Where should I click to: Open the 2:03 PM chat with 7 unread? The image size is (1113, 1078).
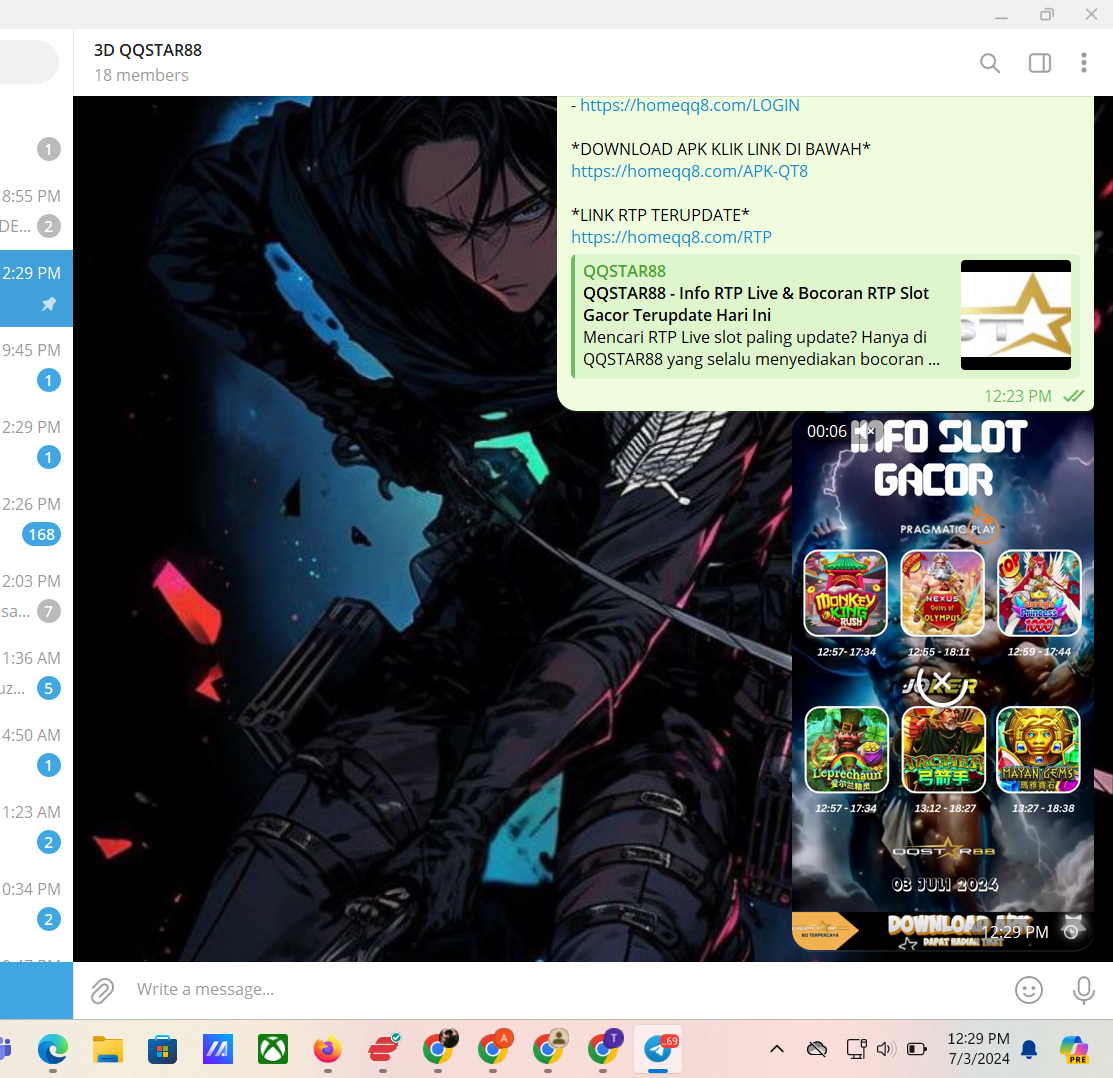pos(36,596)
